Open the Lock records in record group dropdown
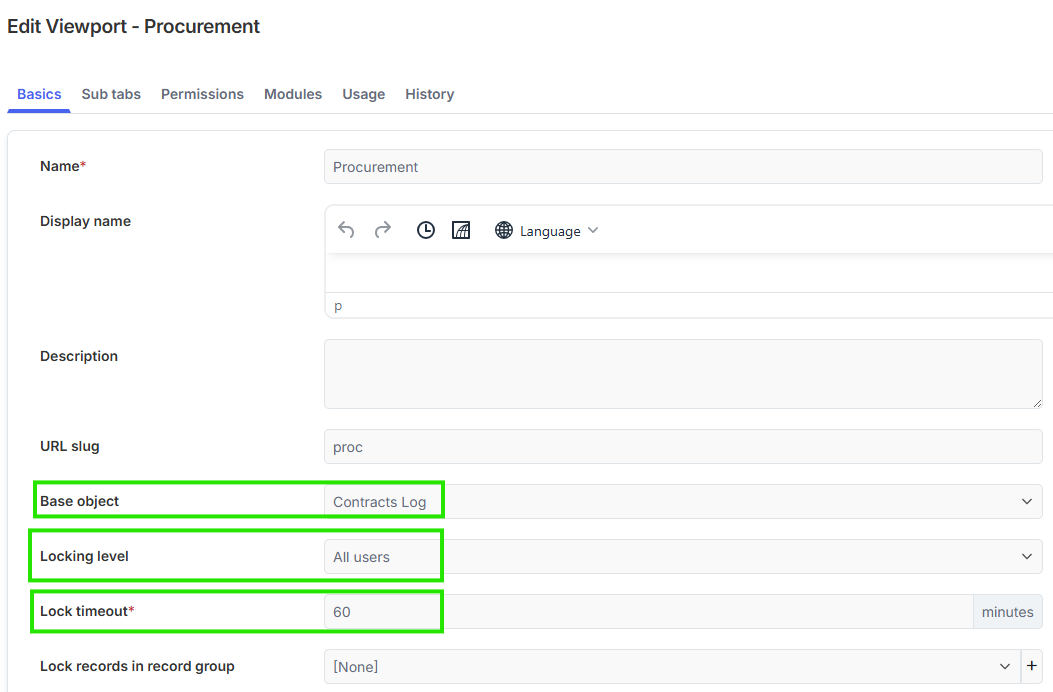The height and width of the screenshot is (692, 1053). point(672,666)
